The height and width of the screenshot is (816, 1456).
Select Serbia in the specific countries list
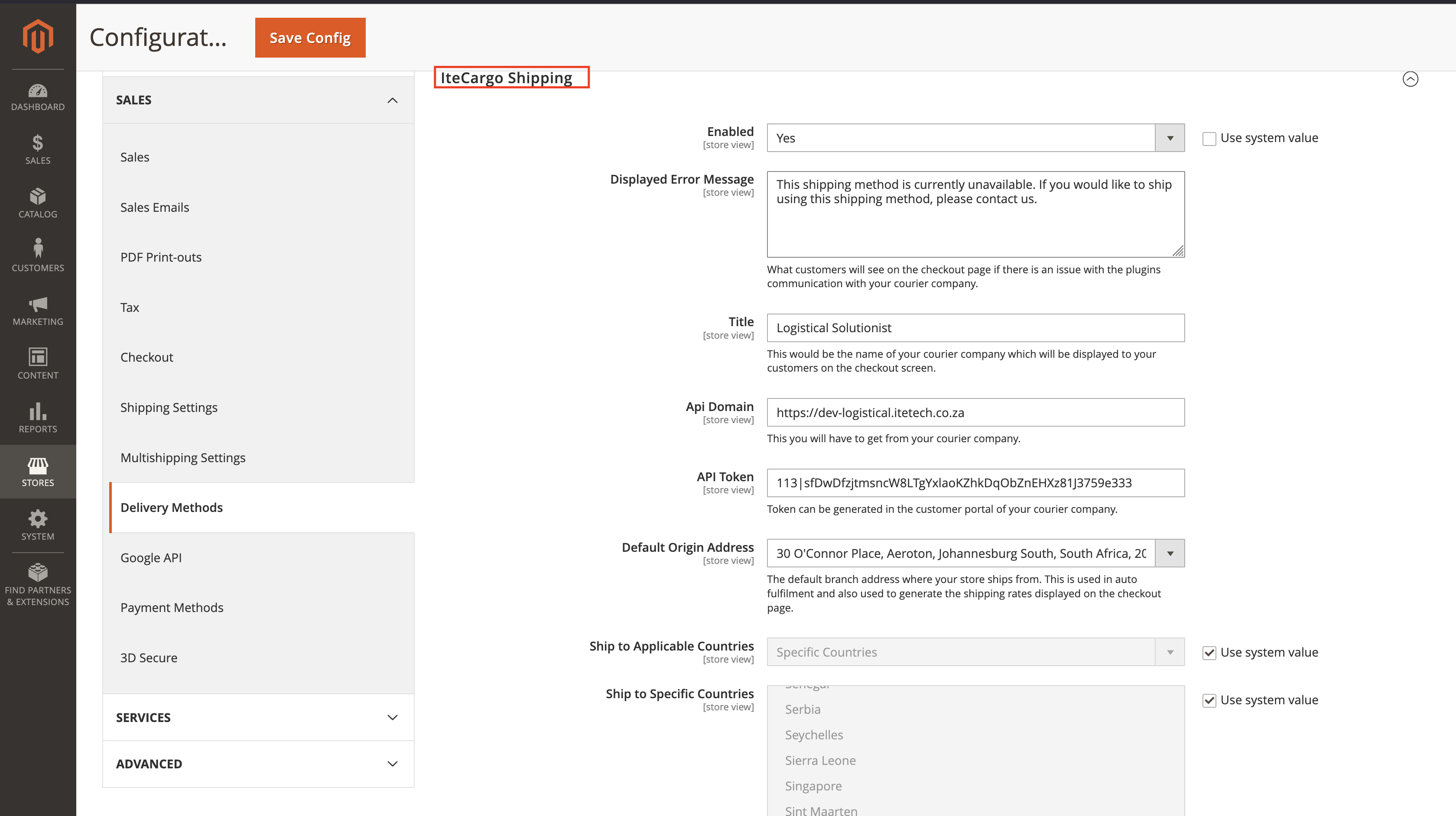coord(803,709)
